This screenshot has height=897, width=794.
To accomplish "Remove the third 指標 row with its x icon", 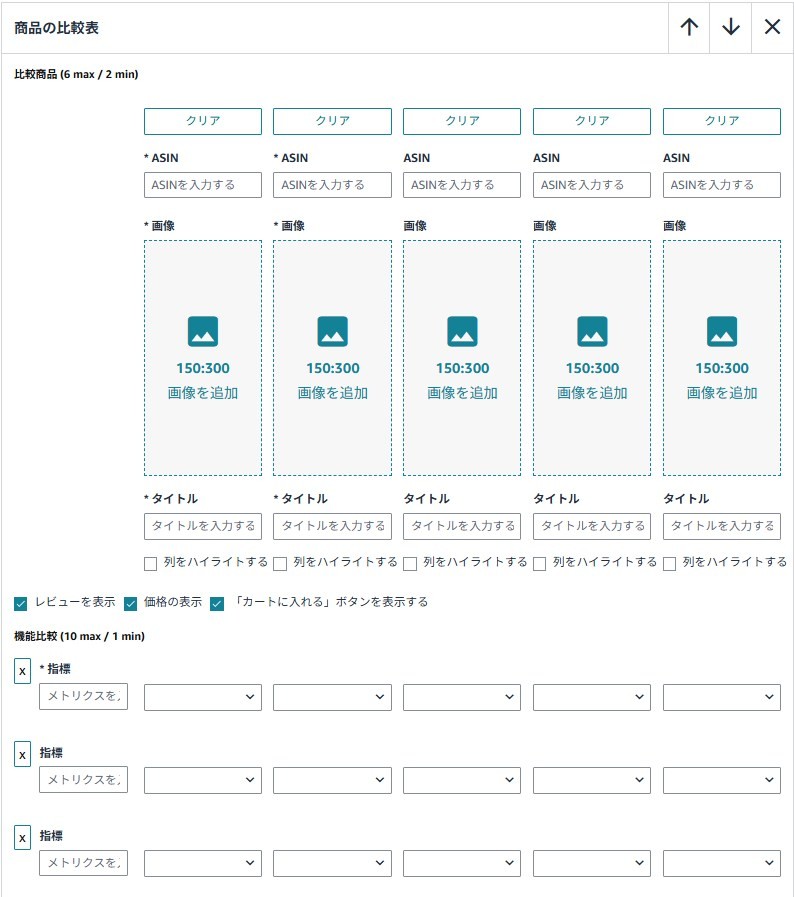I will (22, 838).
